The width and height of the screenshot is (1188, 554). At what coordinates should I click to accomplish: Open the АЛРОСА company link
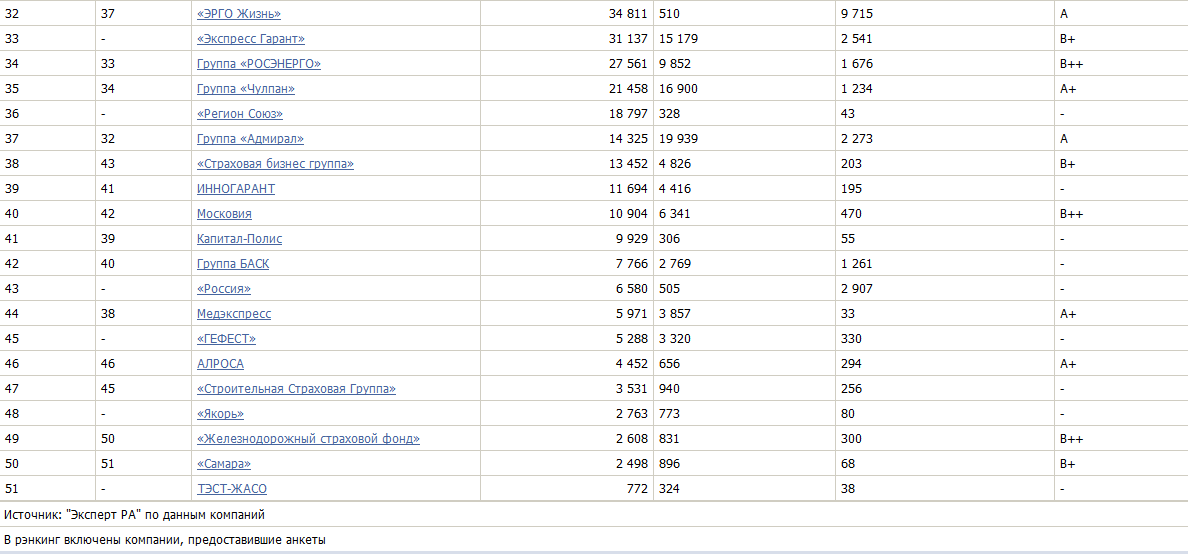point(220,364)
